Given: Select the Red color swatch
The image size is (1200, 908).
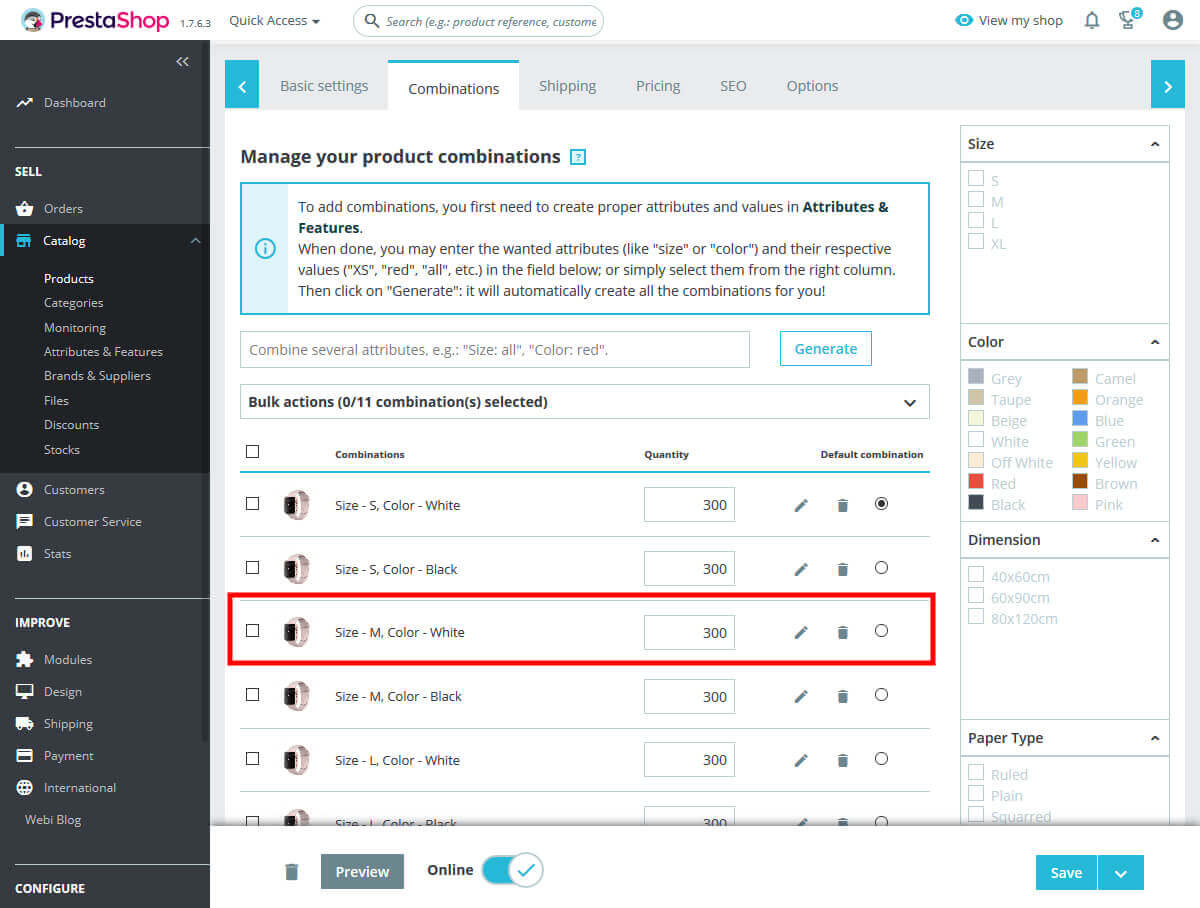Looking at the screenshot, I should pyautogui.click(x=975, y=482).
